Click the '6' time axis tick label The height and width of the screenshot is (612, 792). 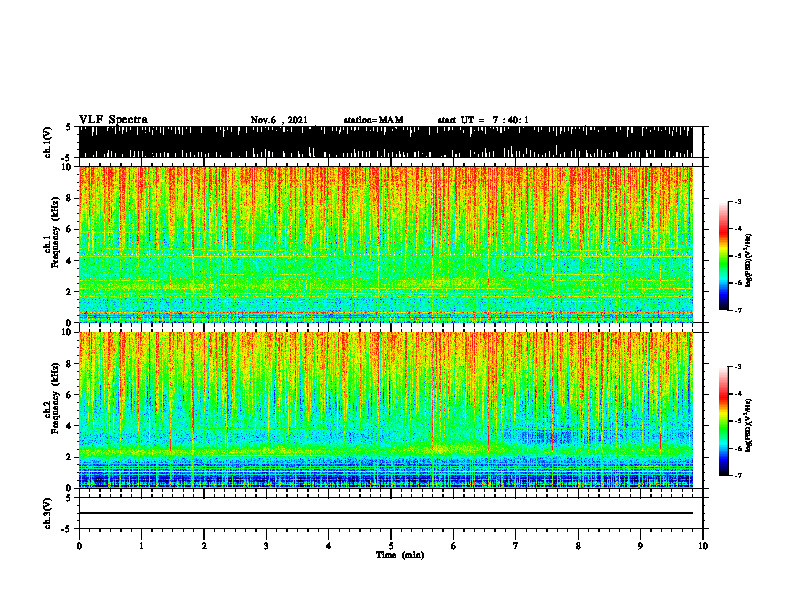(454, 546)
